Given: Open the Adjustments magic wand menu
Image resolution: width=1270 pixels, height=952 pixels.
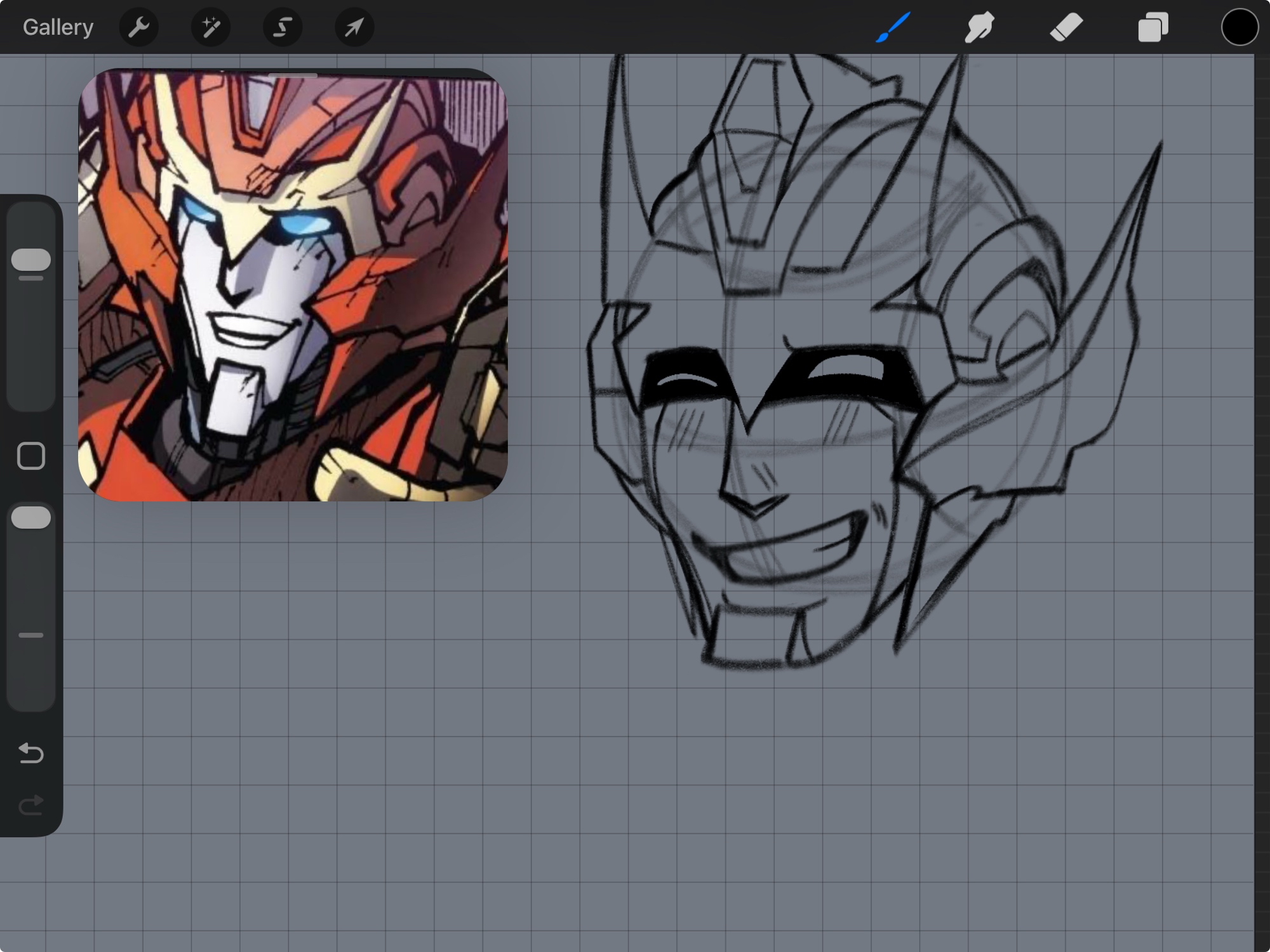Looking at the screenshot, I should (210, 27).
